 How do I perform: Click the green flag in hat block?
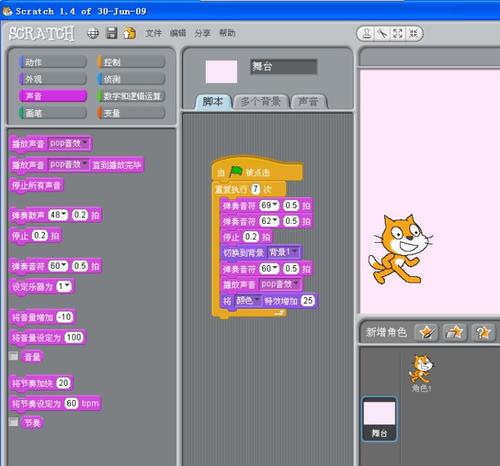tap(236, 171)
